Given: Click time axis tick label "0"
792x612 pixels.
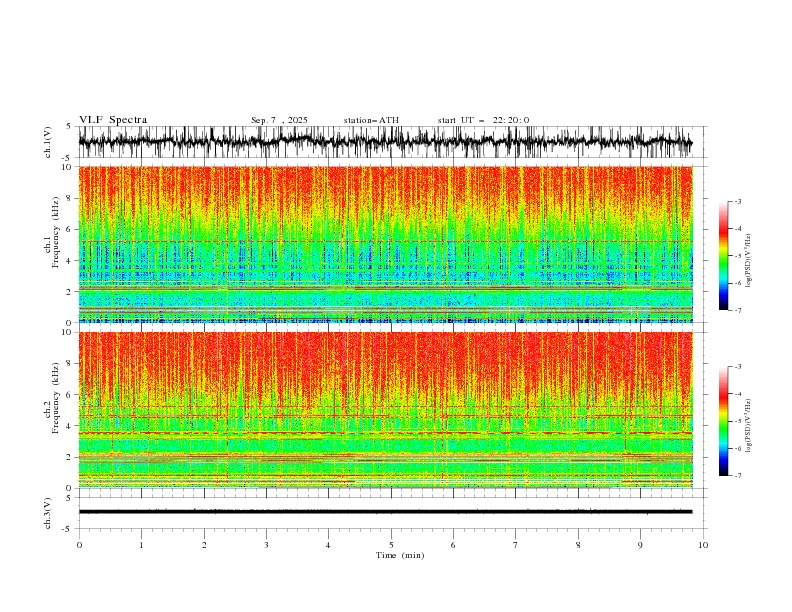Looking at the screenshot, I should point(79,545).
